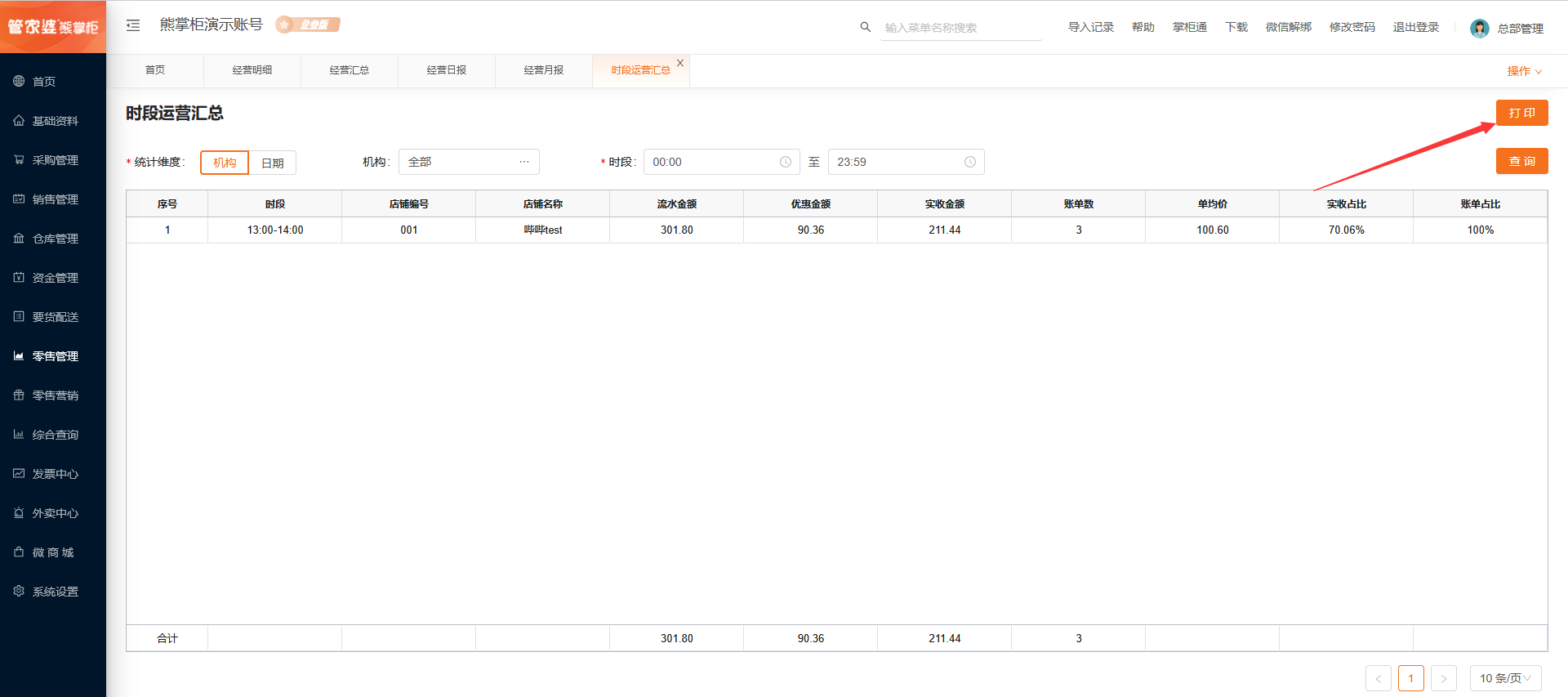Click the 要货配送 list icon
The image size is (1568, 697).
click(19, 316)
